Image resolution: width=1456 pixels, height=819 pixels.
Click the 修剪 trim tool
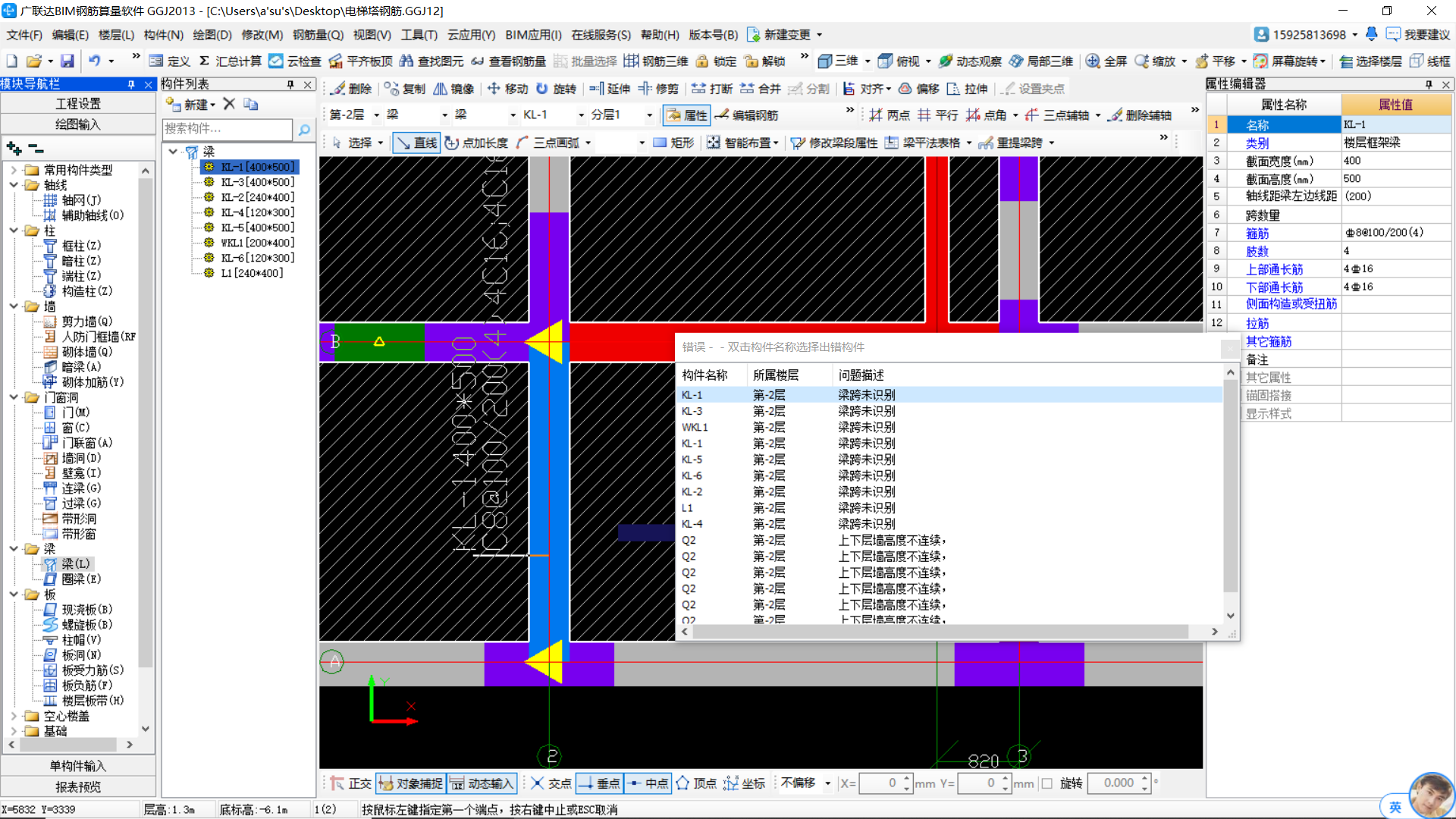coord(658,89)
